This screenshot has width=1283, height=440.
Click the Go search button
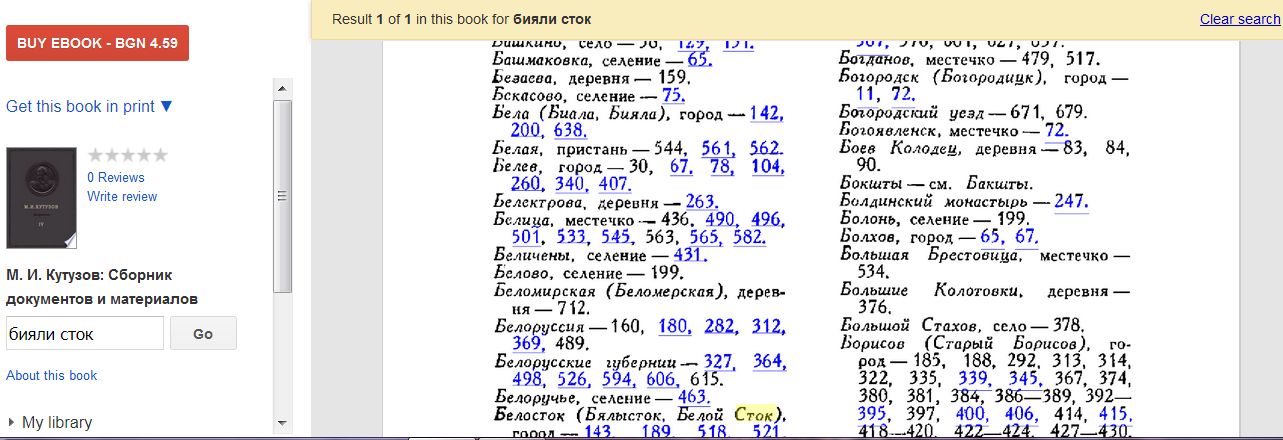coord(203,334)
